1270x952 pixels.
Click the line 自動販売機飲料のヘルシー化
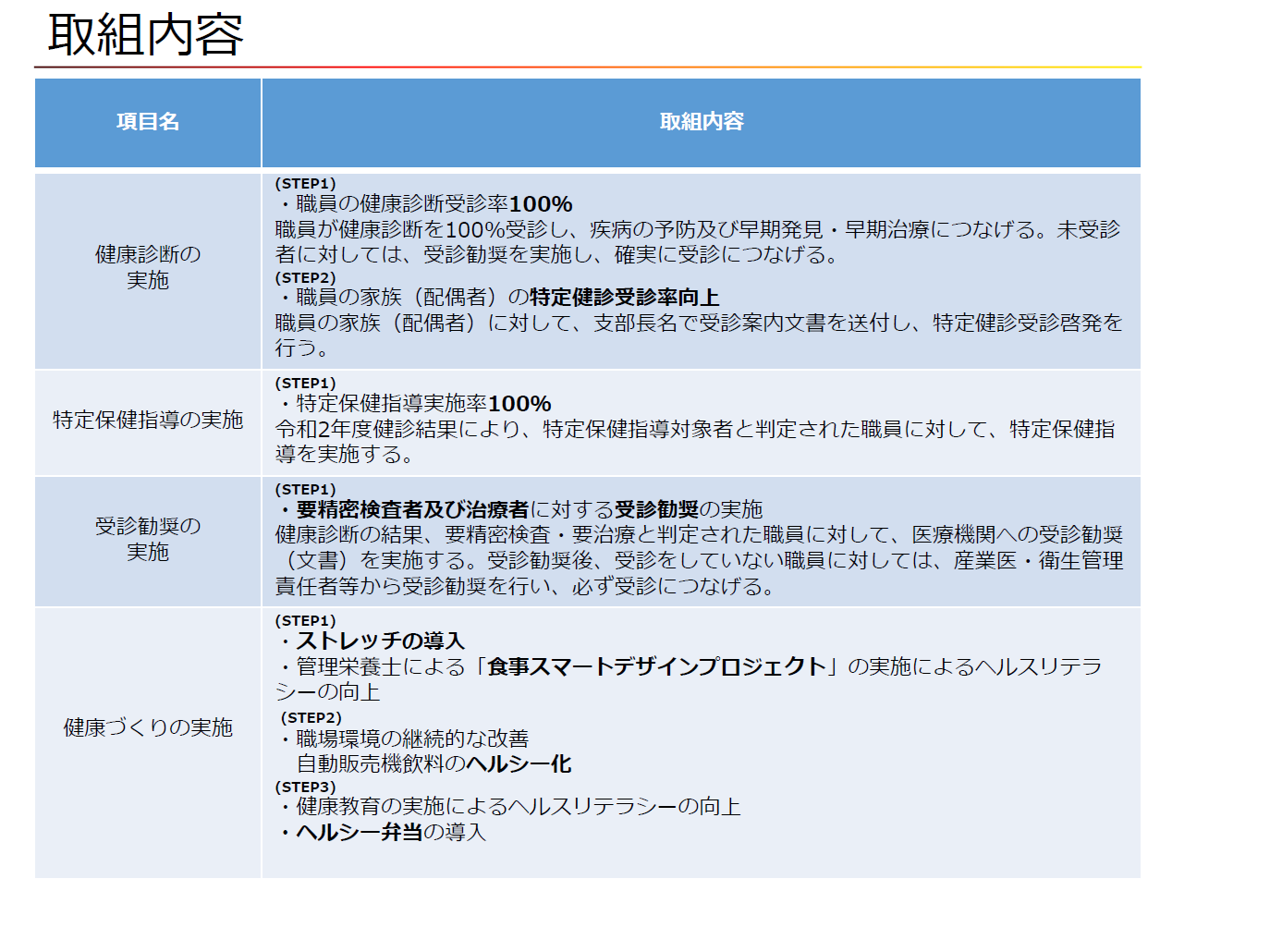click(x=434, y=763)
